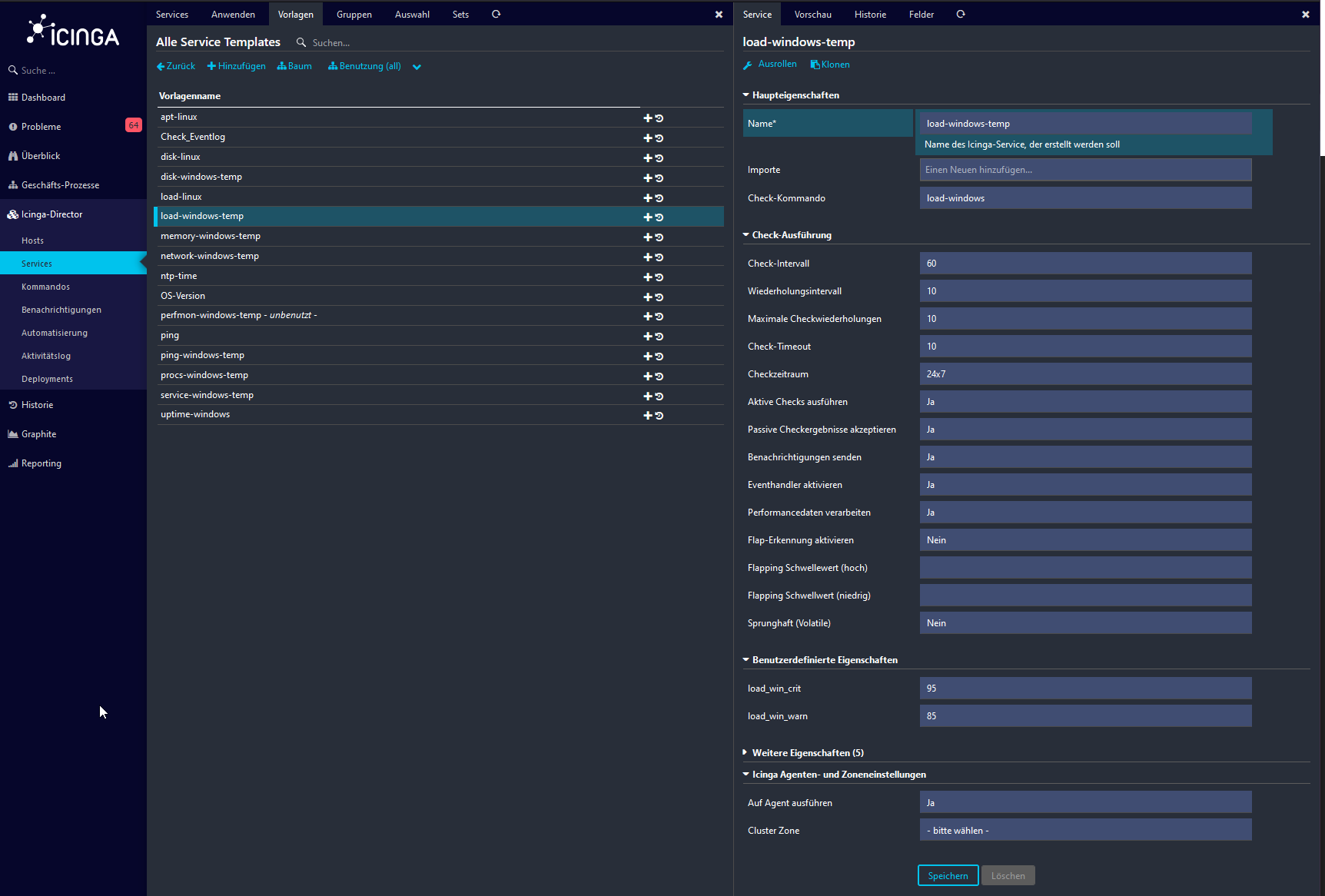Open Benachrichtigungen senden dropdown
1325x896 pixels.
(x=1085, y=457)
